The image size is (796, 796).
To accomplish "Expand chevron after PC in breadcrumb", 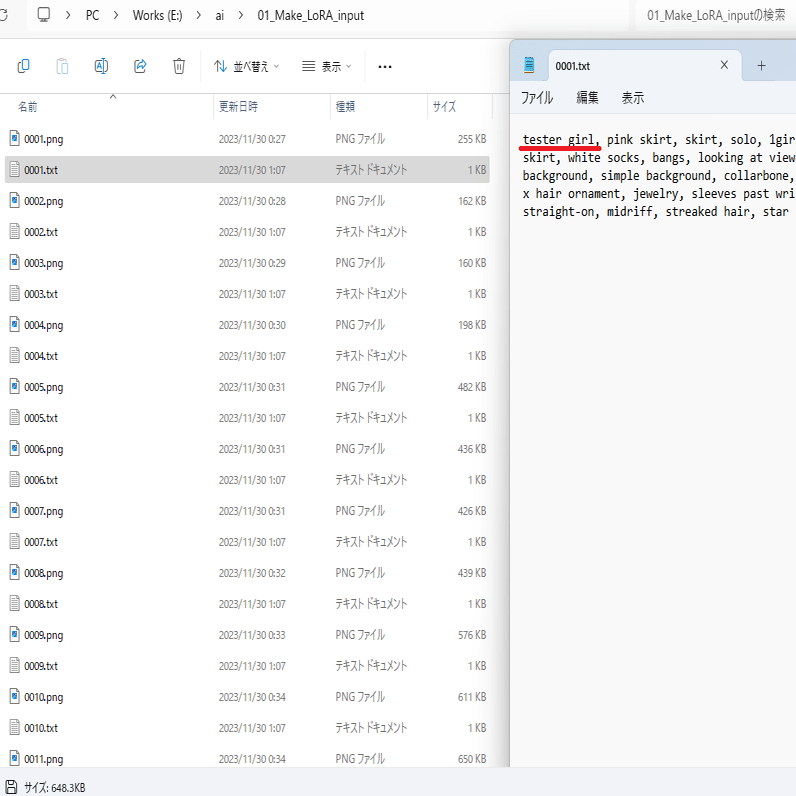I will [x=116, y=15].
